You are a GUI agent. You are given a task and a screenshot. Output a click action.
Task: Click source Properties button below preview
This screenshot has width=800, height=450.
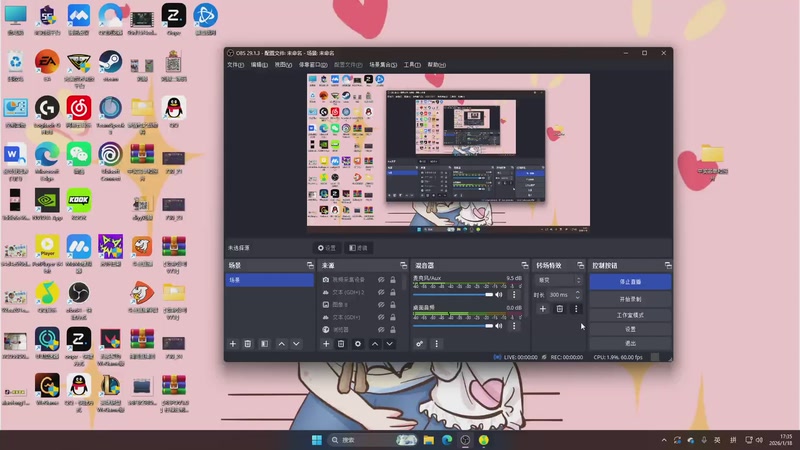pyautogui.click(x=327, y=248)
